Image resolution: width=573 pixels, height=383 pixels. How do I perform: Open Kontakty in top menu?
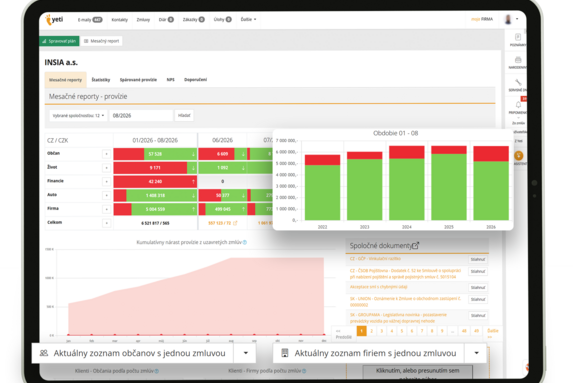pos(119,20)
